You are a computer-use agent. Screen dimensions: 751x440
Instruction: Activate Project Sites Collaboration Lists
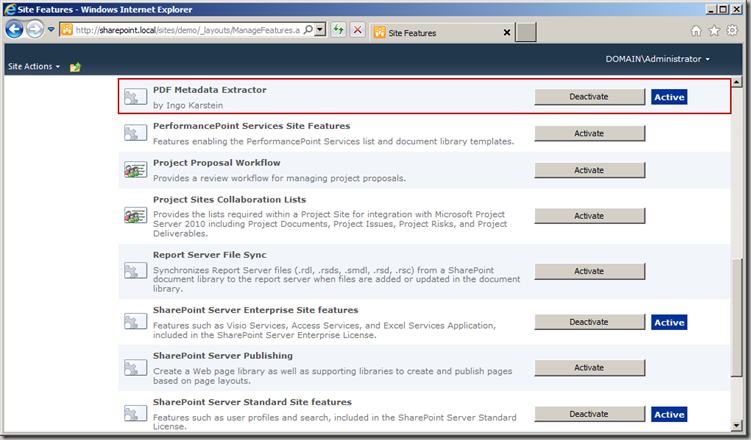590,216
